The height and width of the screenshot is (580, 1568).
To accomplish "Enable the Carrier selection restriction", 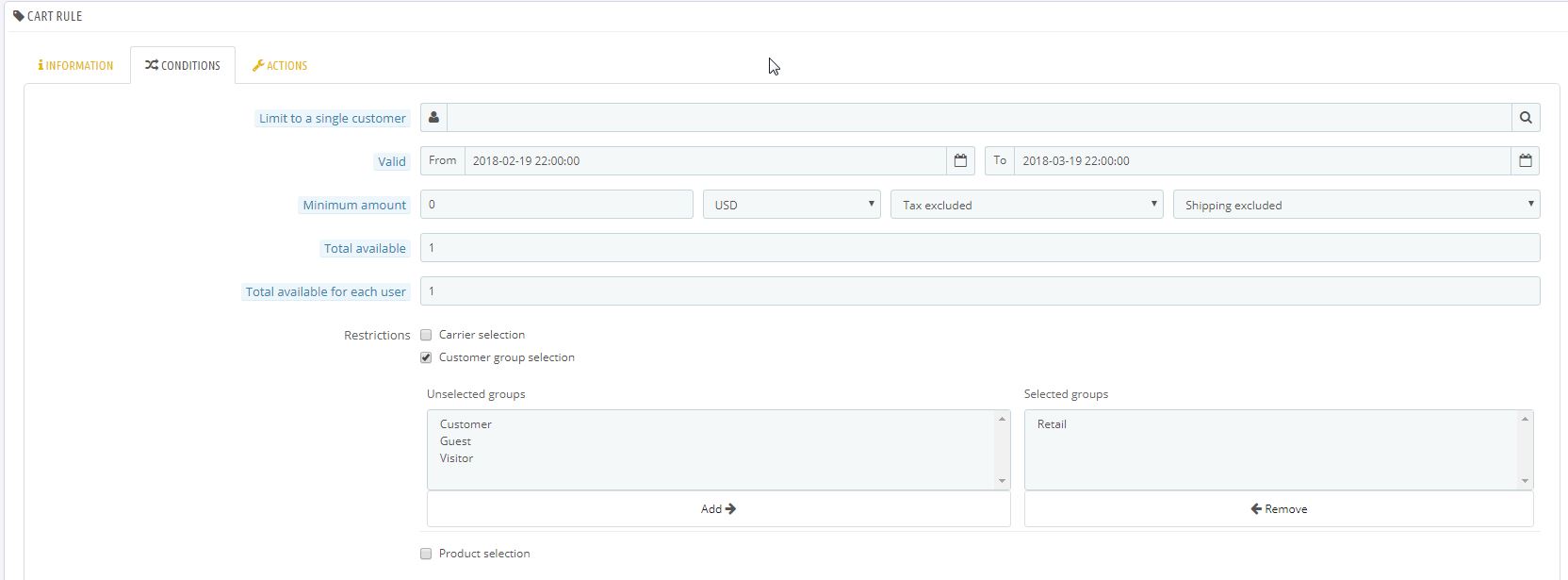I will click(x=426, y=335).
